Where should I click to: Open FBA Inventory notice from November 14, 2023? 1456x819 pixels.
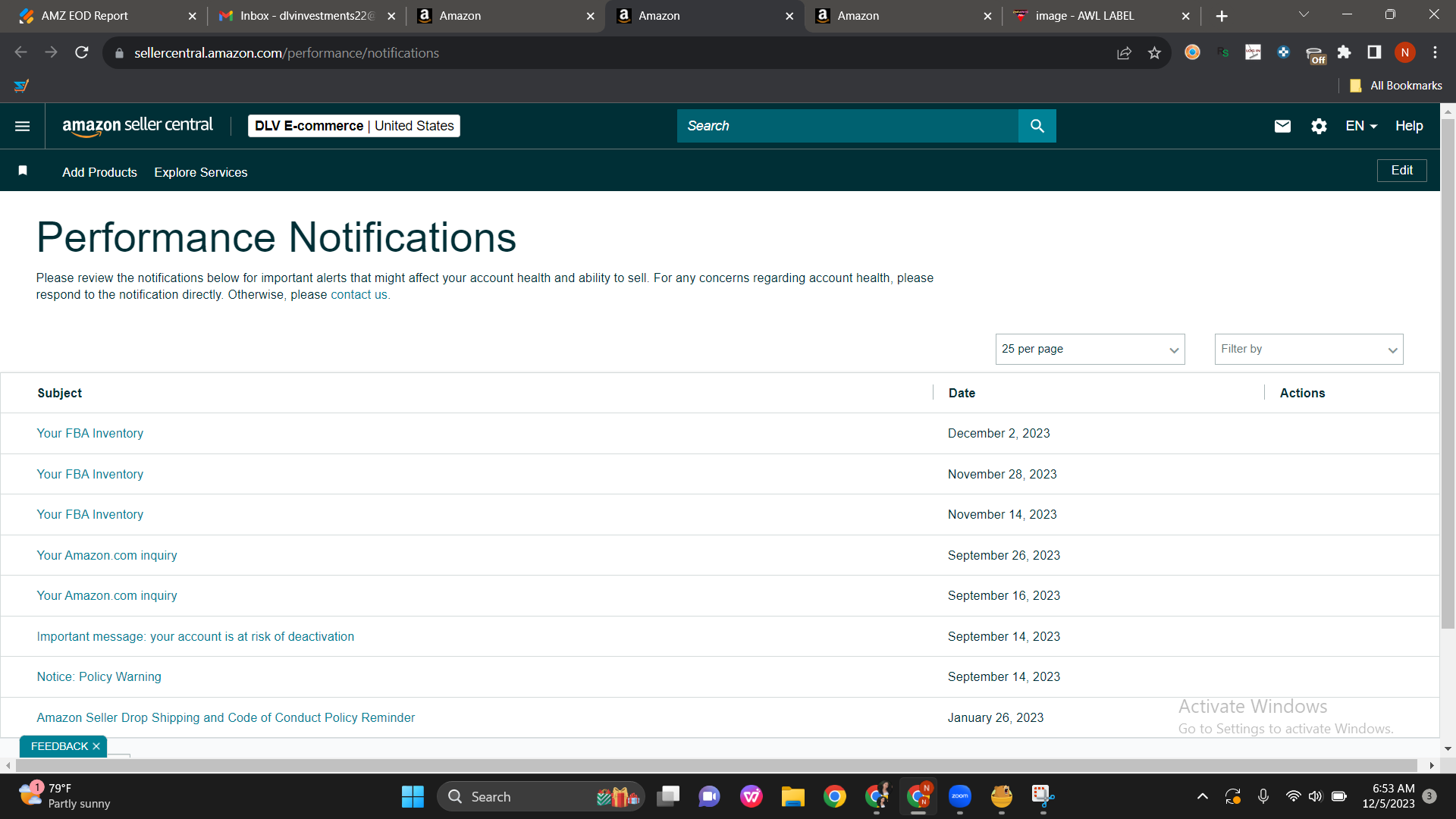(x=90, y=514)
